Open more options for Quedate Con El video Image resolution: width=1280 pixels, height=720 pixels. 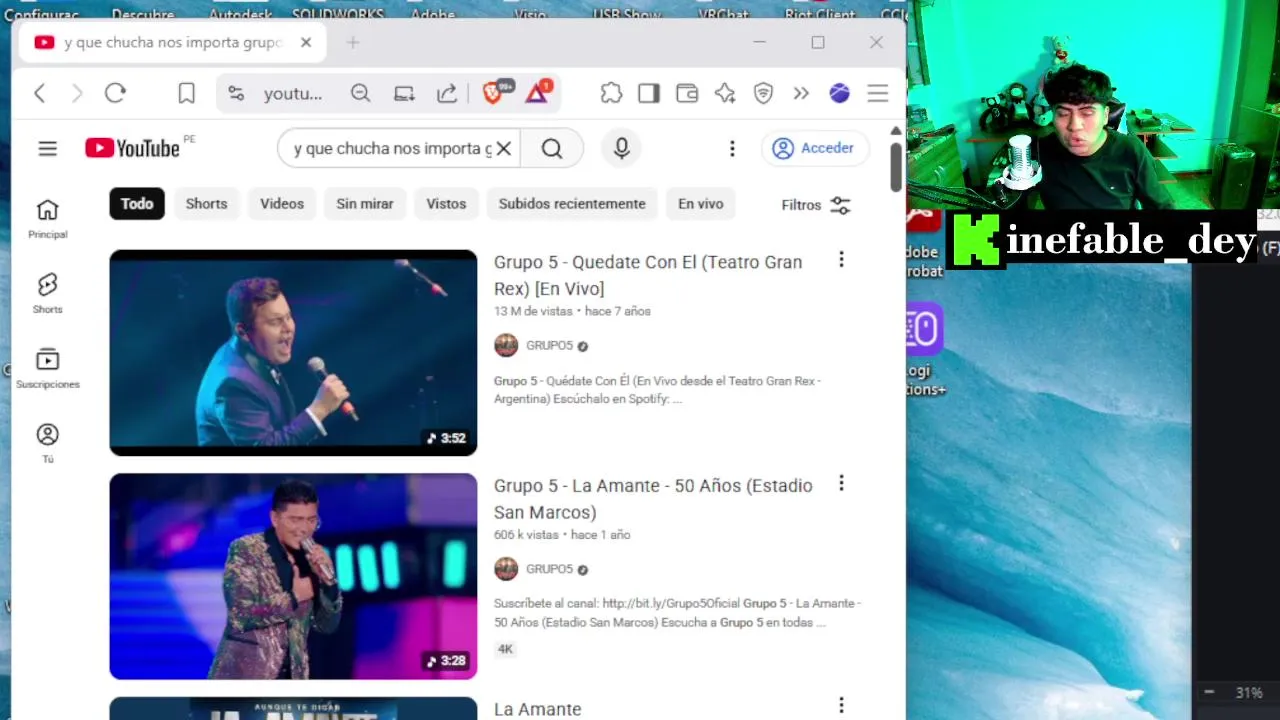tap(841, 260)
